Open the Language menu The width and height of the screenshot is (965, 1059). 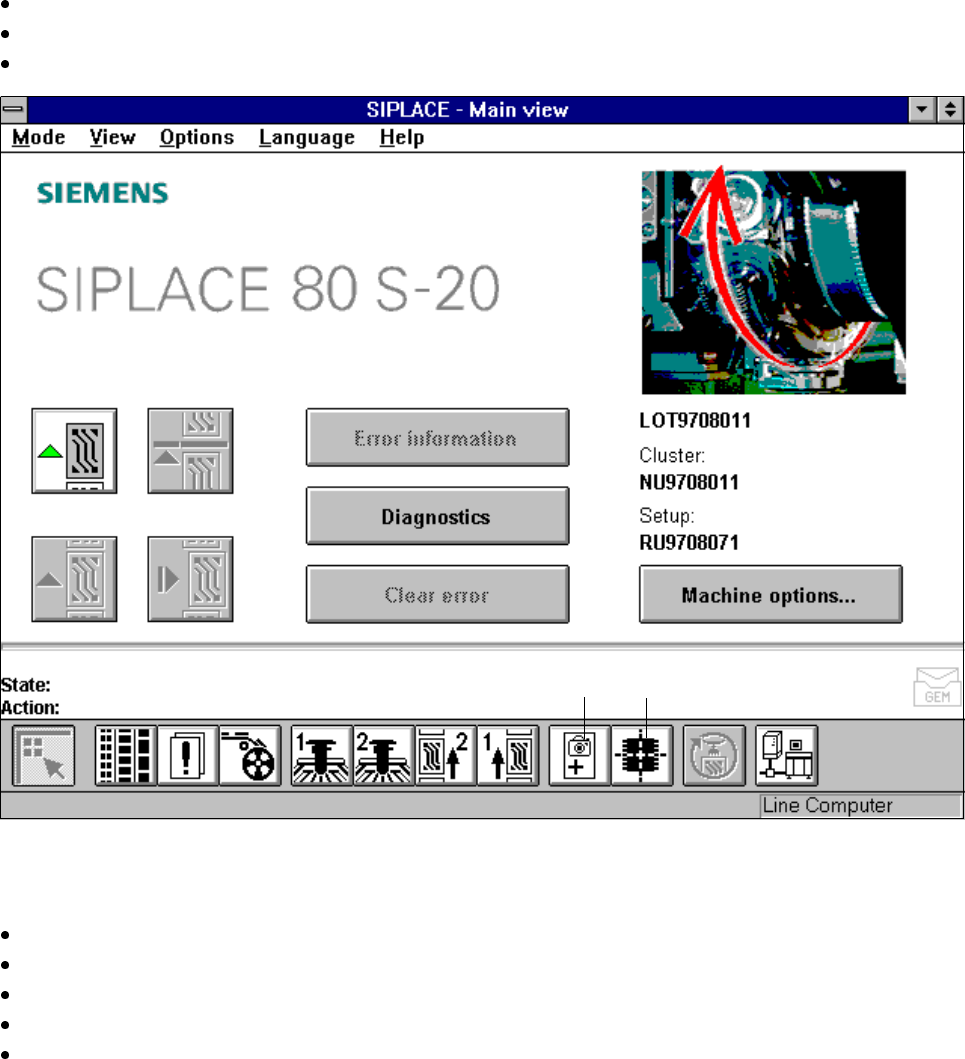coord(306,138)
